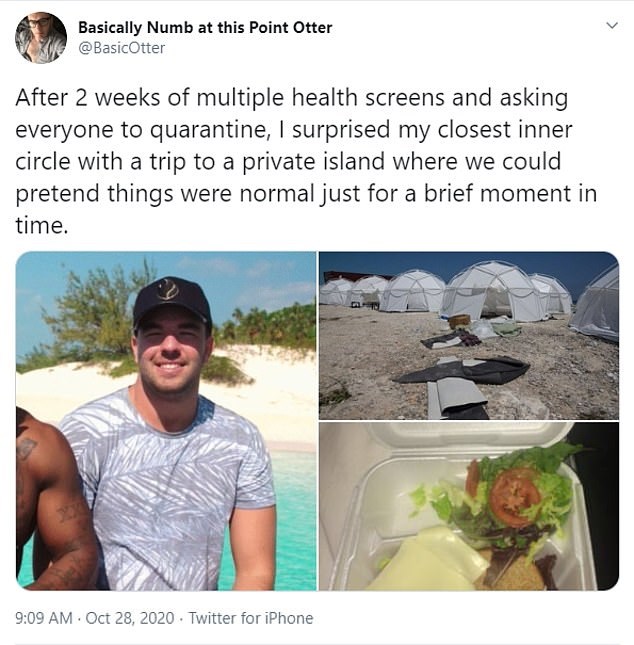Click the first line of the tweet text
Image resolution: width=634 pixels, height=645 pixels.
tap(291, 98)
